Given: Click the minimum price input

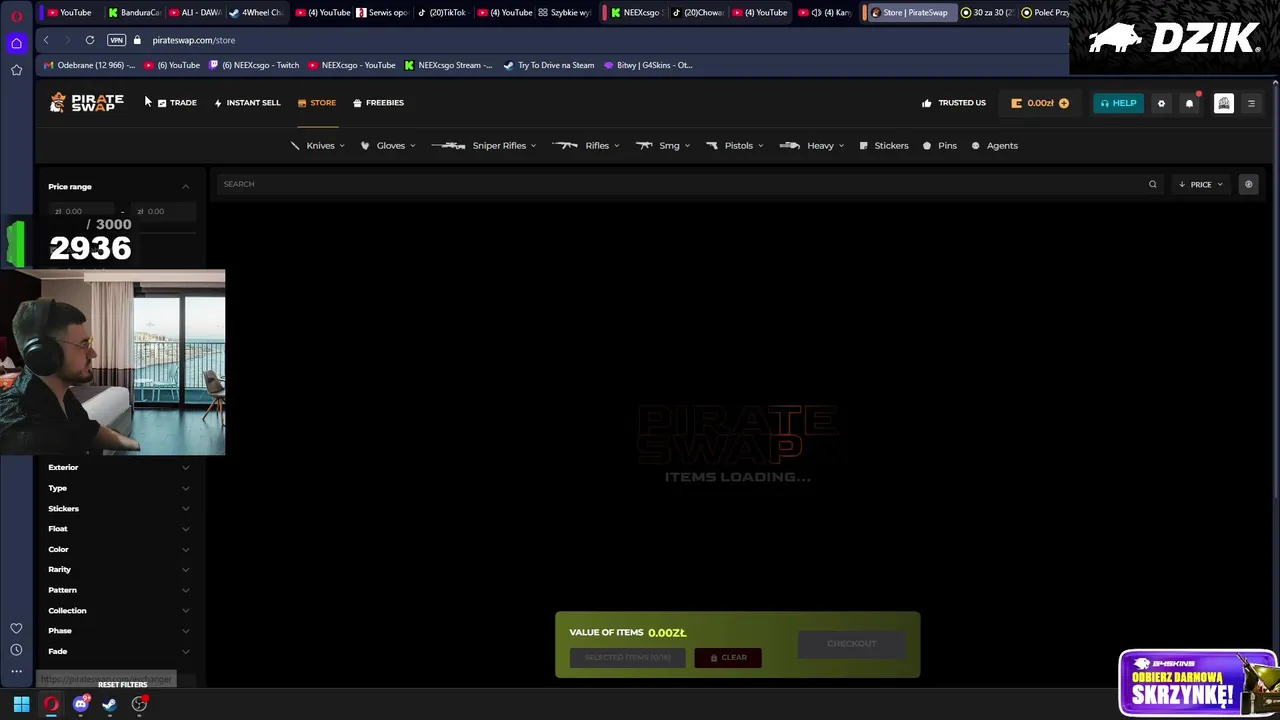Looking at the screenshot, I should (x=83, y=212).
